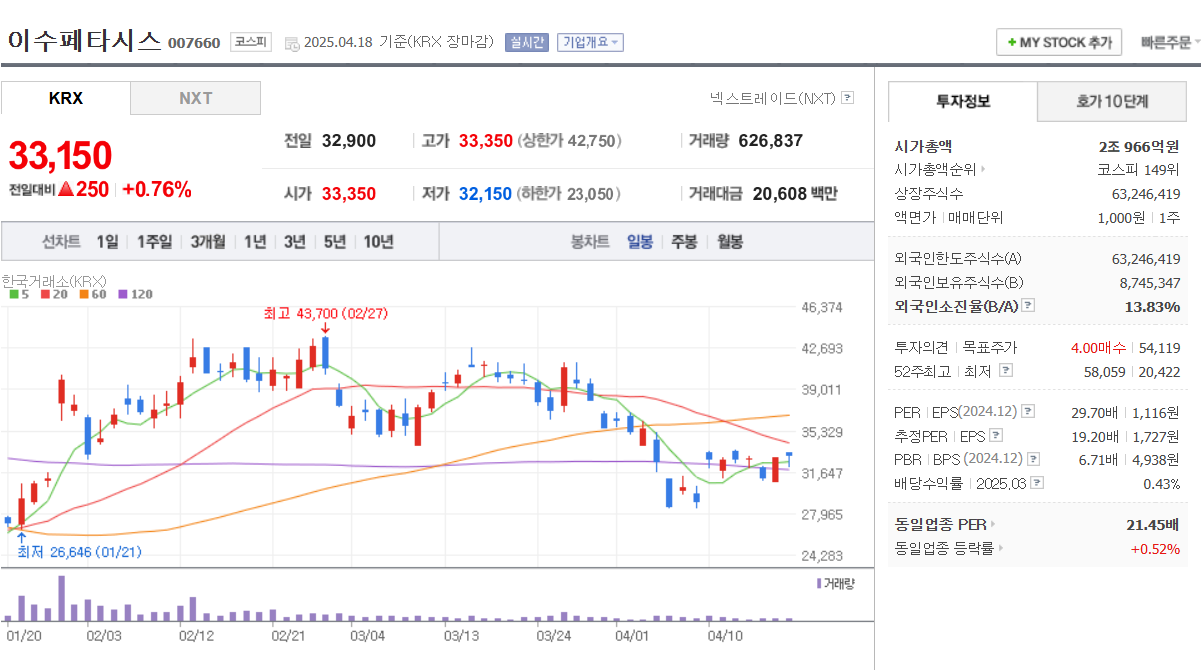Click the current price 33,150
Image resolution: width=1202 pixels, height=670 pixels.
click(60, 155)
